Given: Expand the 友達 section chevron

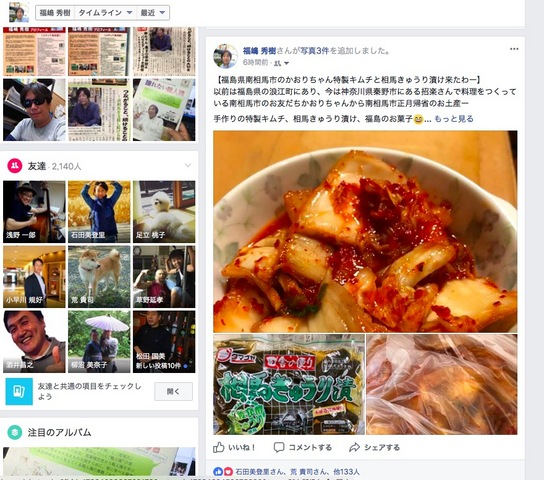Looking at the screenshot, I should click(x=188, y=165).
